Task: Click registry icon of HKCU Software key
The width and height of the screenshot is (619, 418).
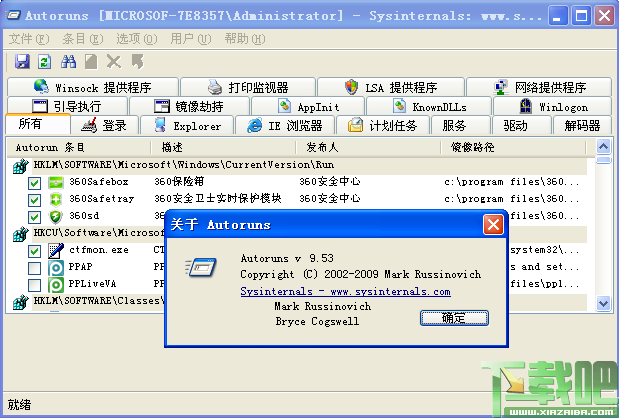Action: 21,234
